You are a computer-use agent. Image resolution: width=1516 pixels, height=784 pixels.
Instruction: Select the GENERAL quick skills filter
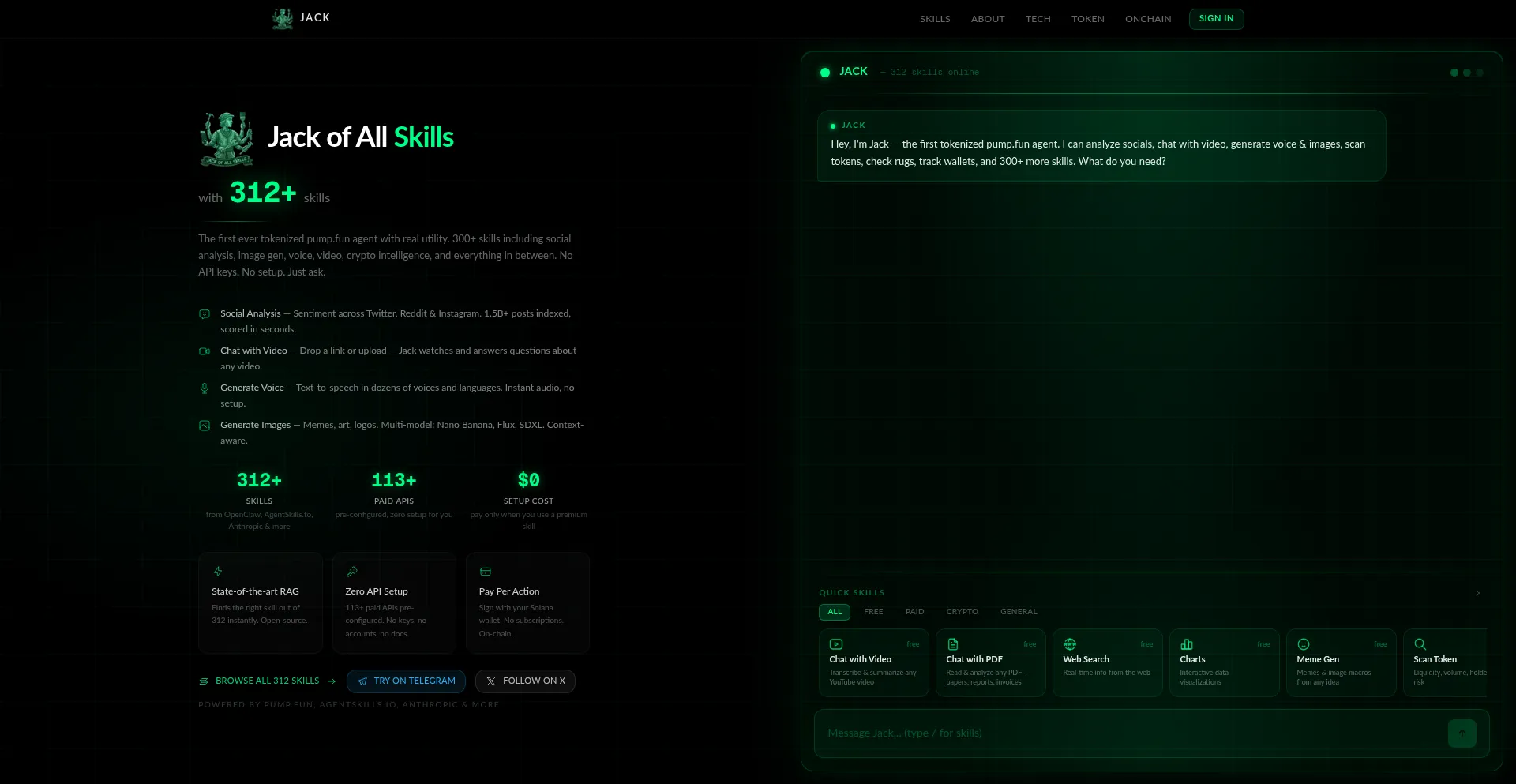click(x=1019, y=612)
